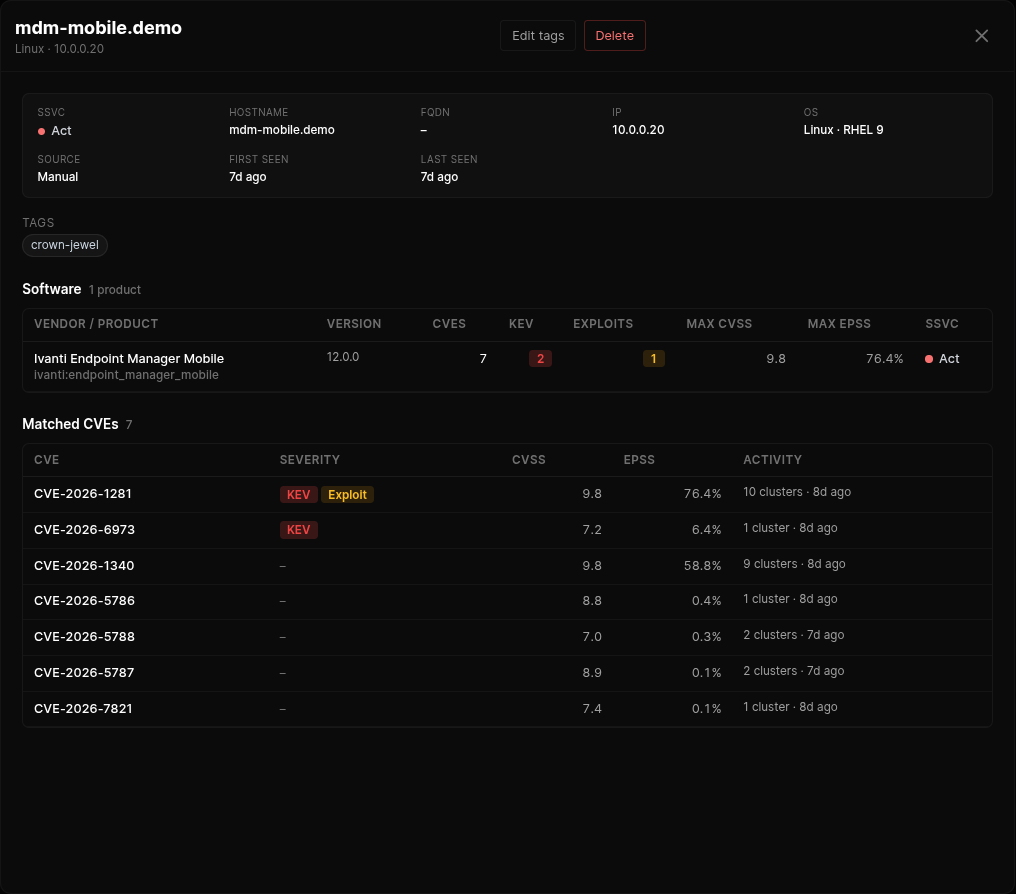Close the mdm-mobile.demo detail panel
The image size is (1016, 894).
pos(981,36)
